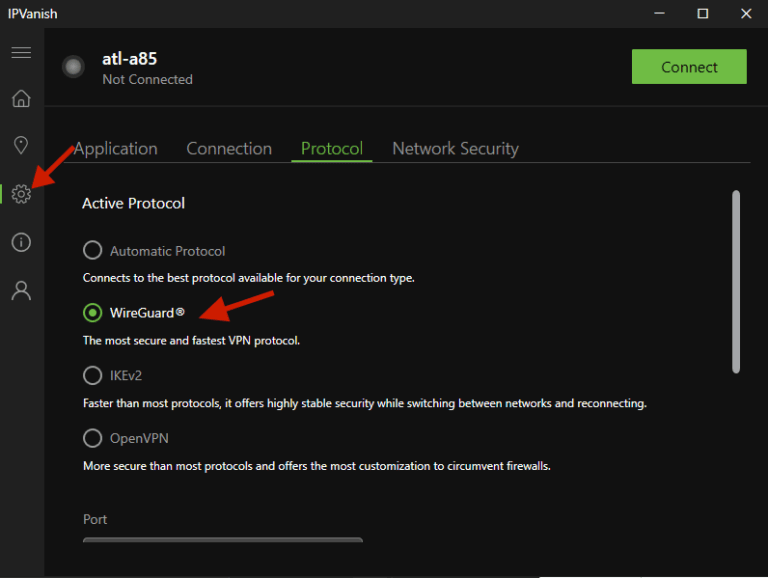This screenshot has height=578, width=768.
Task: Select the WireGuard protocol option
Action: coord(93,313)
